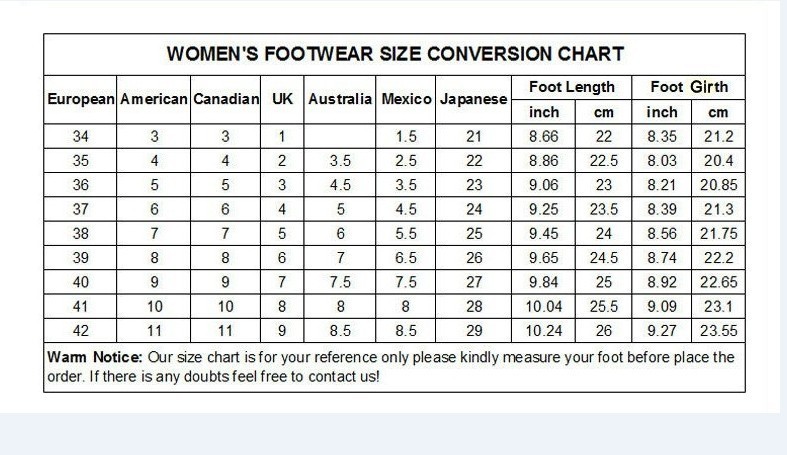Click the Foot Girth header
The height and width of the screenshot is (455, 787).
689,87
